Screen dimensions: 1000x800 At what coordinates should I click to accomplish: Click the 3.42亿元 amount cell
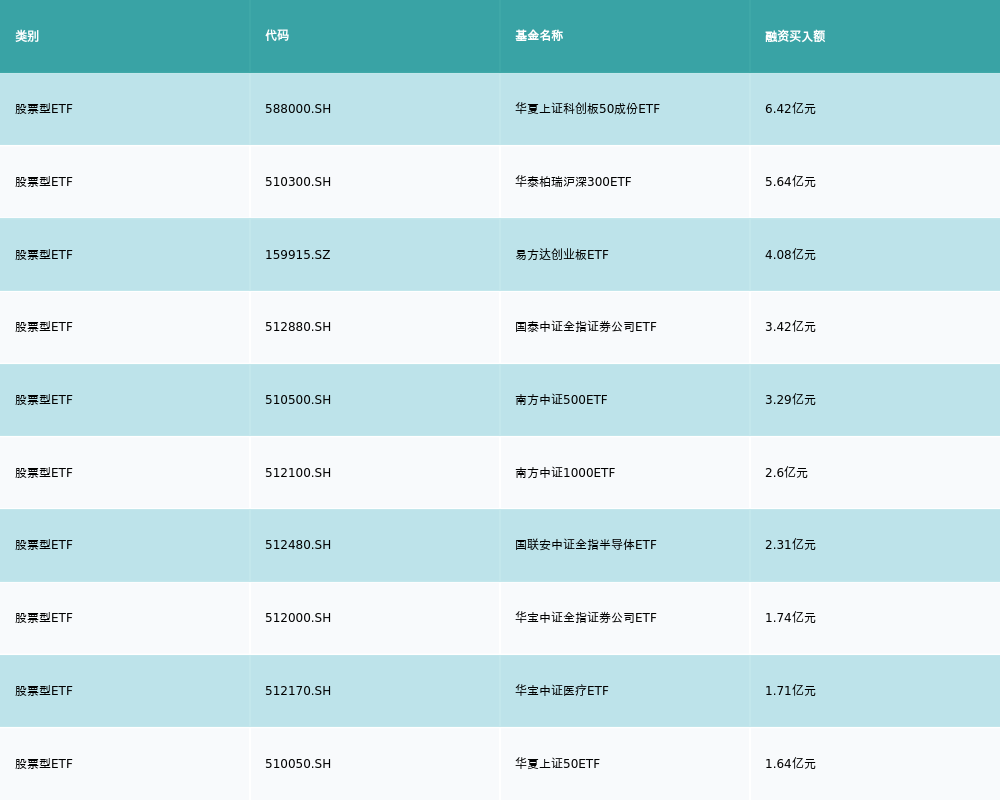(x=790, y=327)
